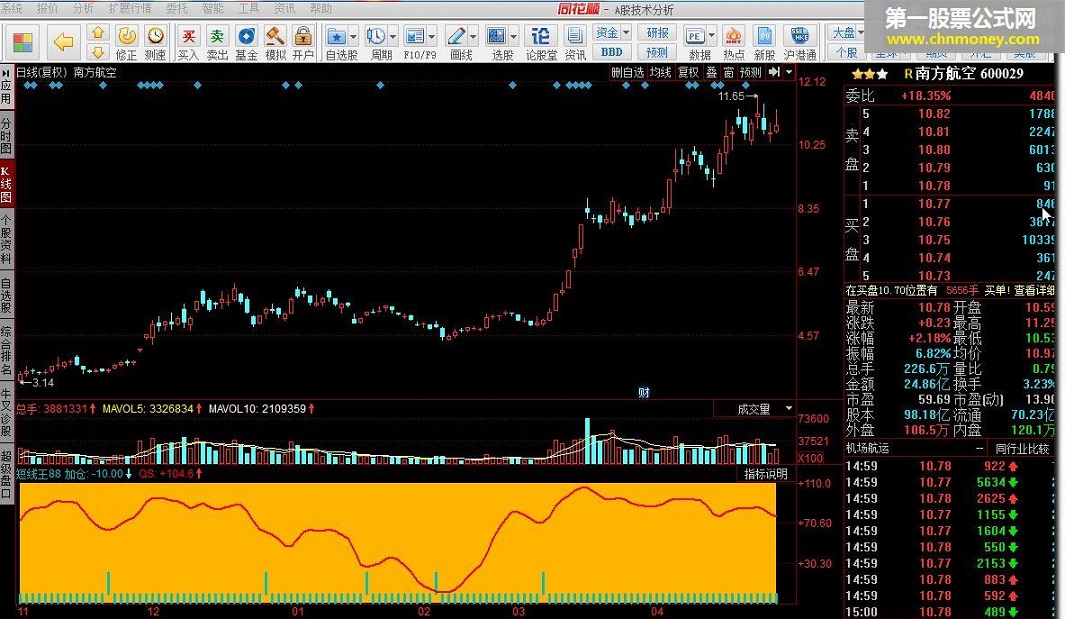Toggle 窗 multi-window mode
1065x619 pixels.
(729, 73)
